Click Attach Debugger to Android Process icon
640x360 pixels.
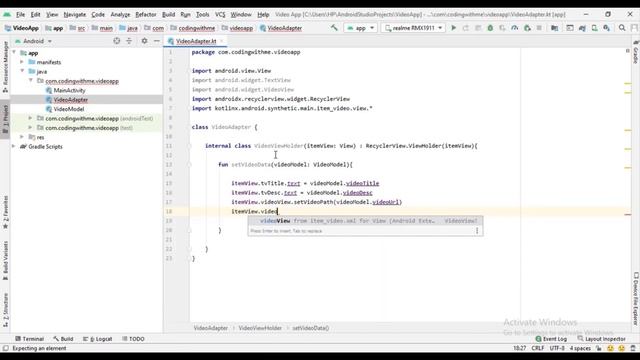click(x=527, y=28)
